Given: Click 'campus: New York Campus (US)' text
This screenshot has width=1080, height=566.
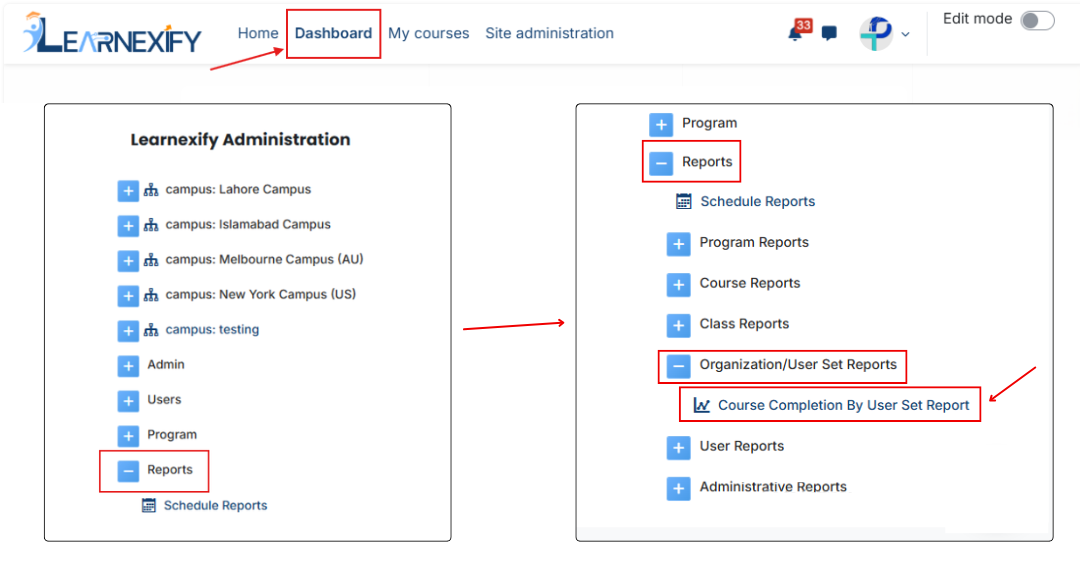Looking at the screenshot, I should pyautogui.click(x=260, y=295).
